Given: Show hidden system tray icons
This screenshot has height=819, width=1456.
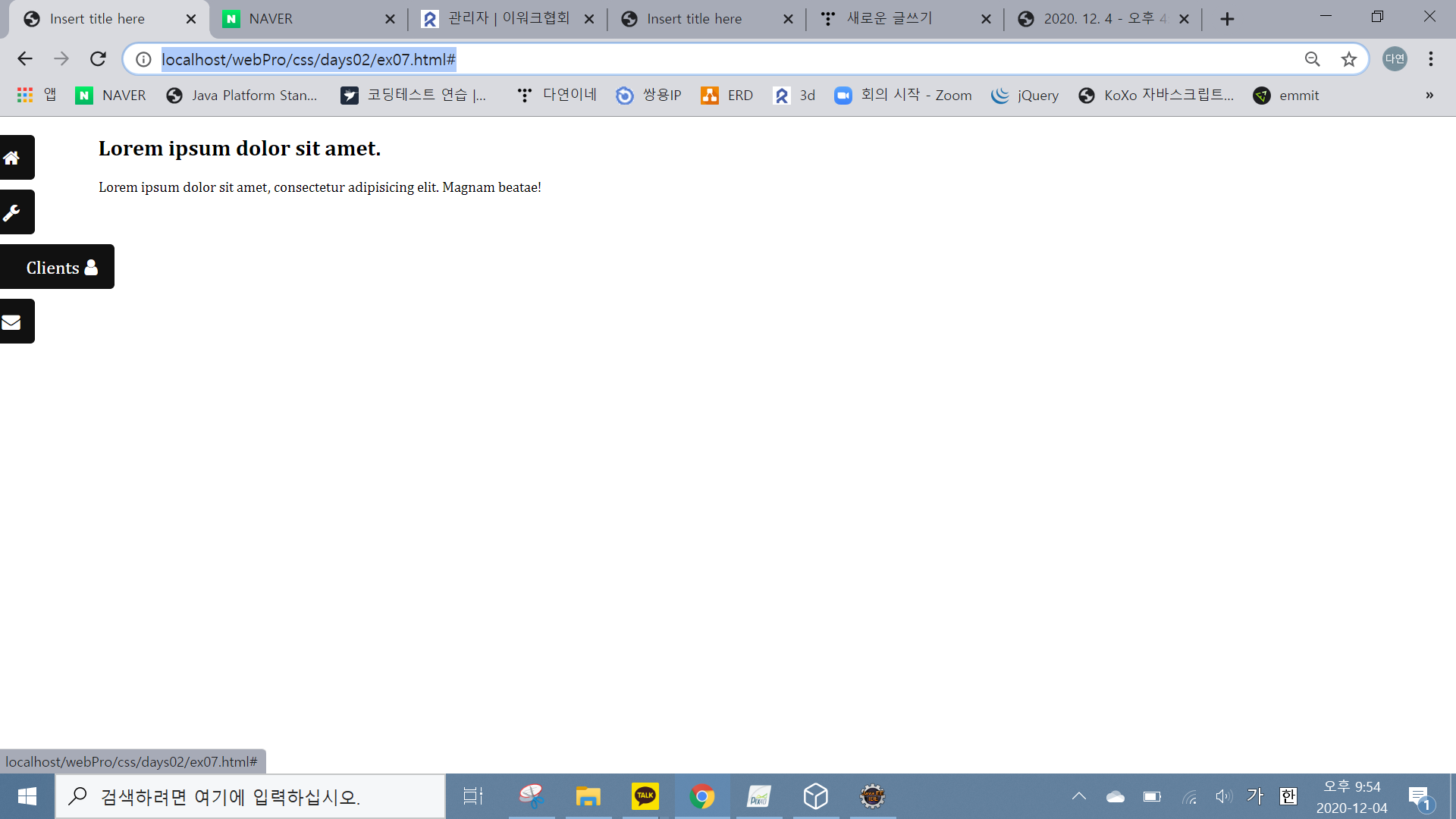Looking at the screenshot, I should (1078, 796).
